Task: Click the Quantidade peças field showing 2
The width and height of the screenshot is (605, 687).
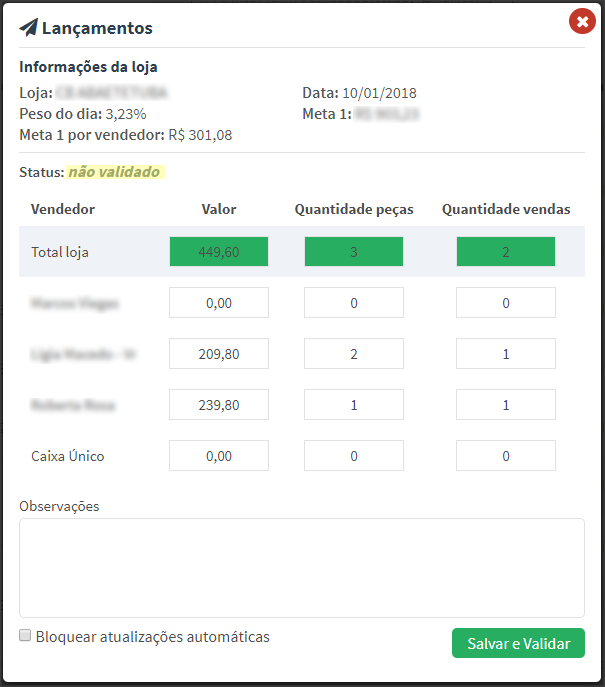Action: (x=354, y=354)
